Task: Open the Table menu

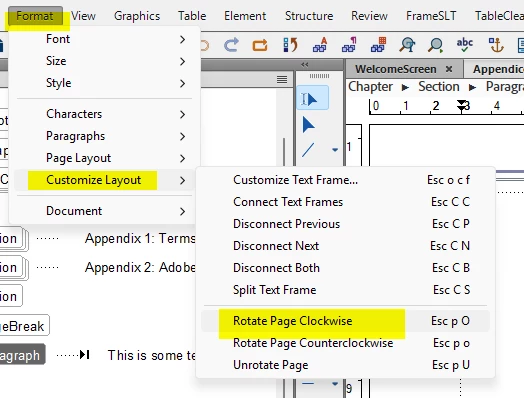Action: (x=192, y=16)
